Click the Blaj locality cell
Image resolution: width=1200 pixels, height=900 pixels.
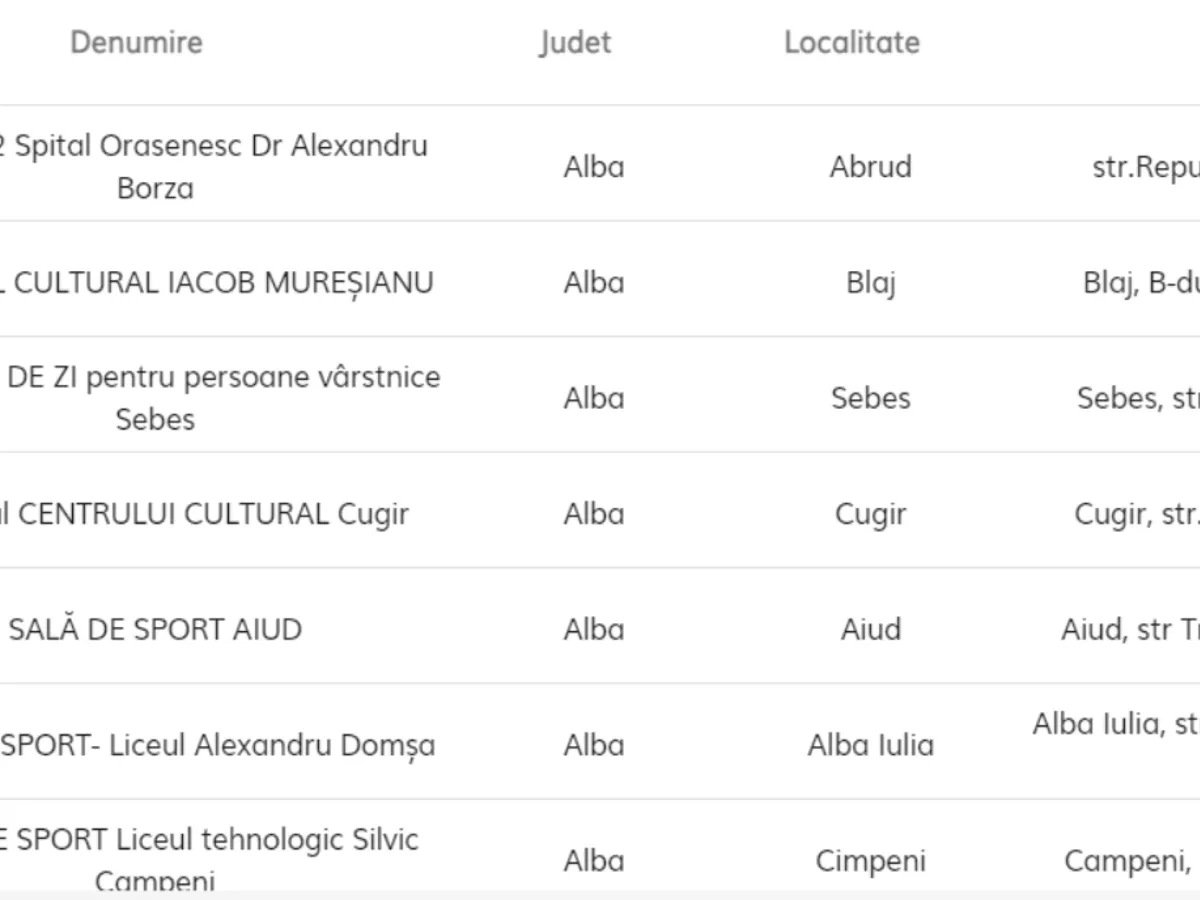tap(870, 283)
